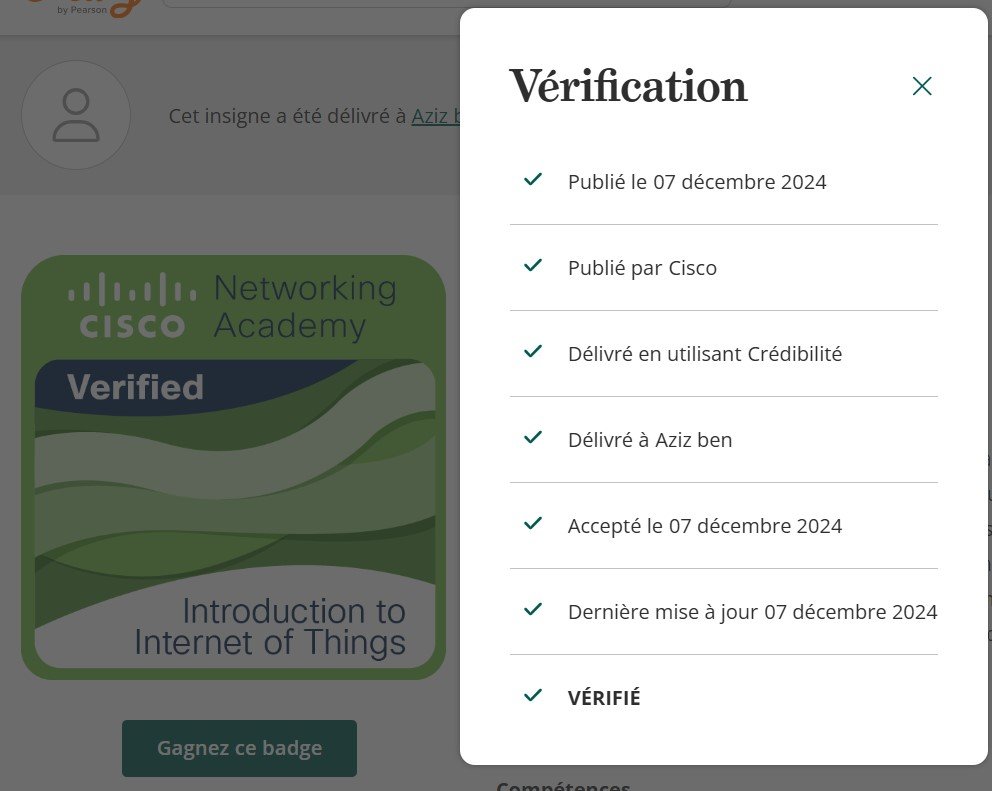Click the checkmark next to Dernière mise à jour
Image resolution: width=992 pixels, height=791 pixels.
click(533, 610)
